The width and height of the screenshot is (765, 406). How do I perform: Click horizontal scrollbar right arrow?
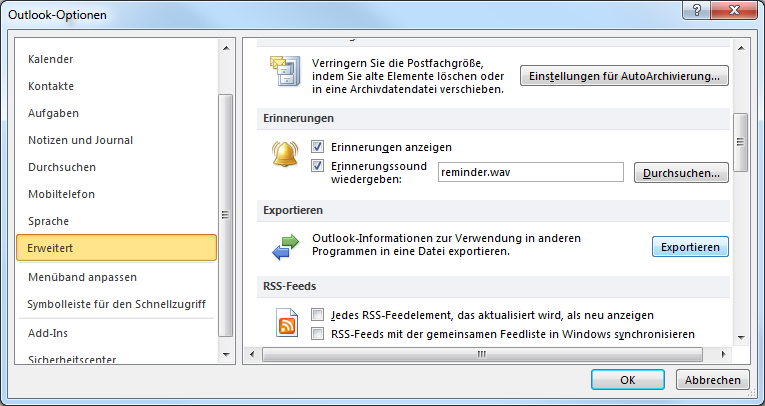(x=723, y=354)
